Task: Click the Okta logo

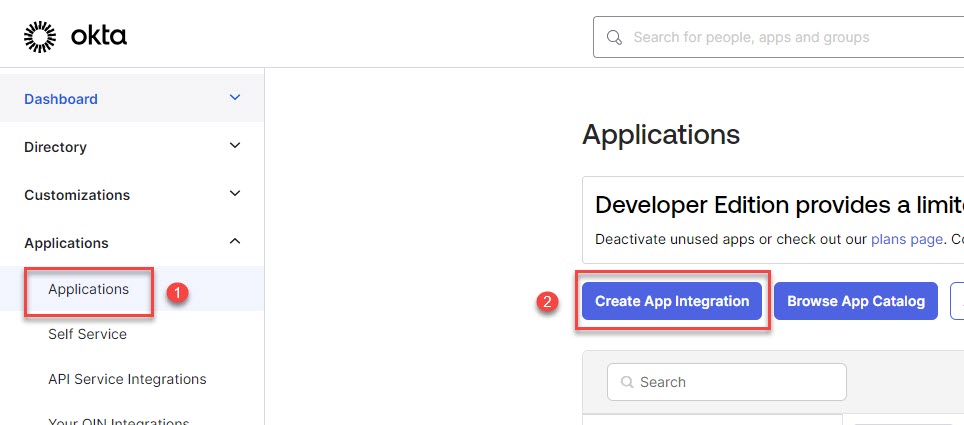Action: (75, 37)
